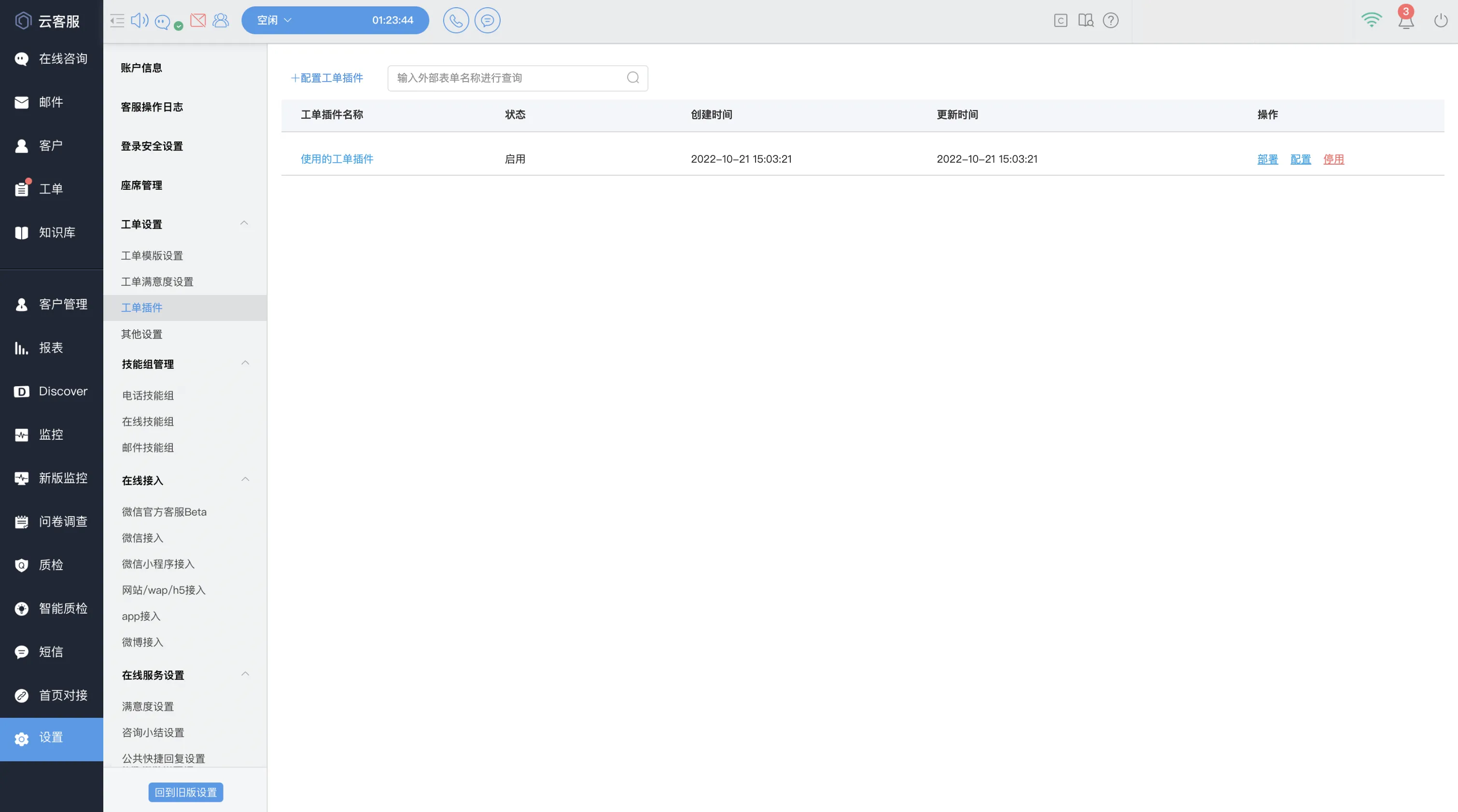Select app接入
The width and height of the screenshot is (1458, 812).
[141, 616]
